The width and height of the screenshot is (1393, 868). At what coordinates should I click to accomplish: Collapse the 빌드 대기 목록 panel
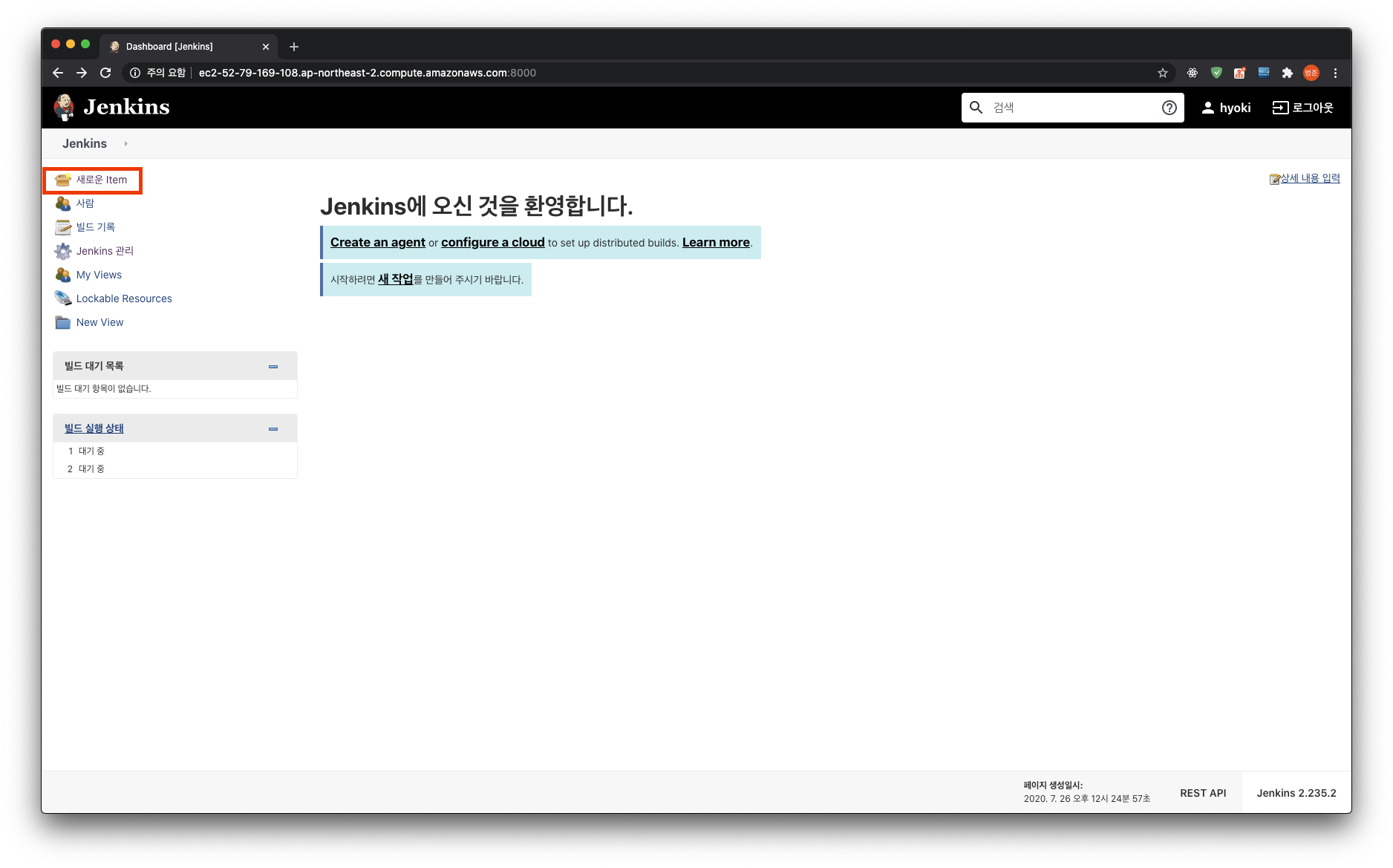(273, 367)
